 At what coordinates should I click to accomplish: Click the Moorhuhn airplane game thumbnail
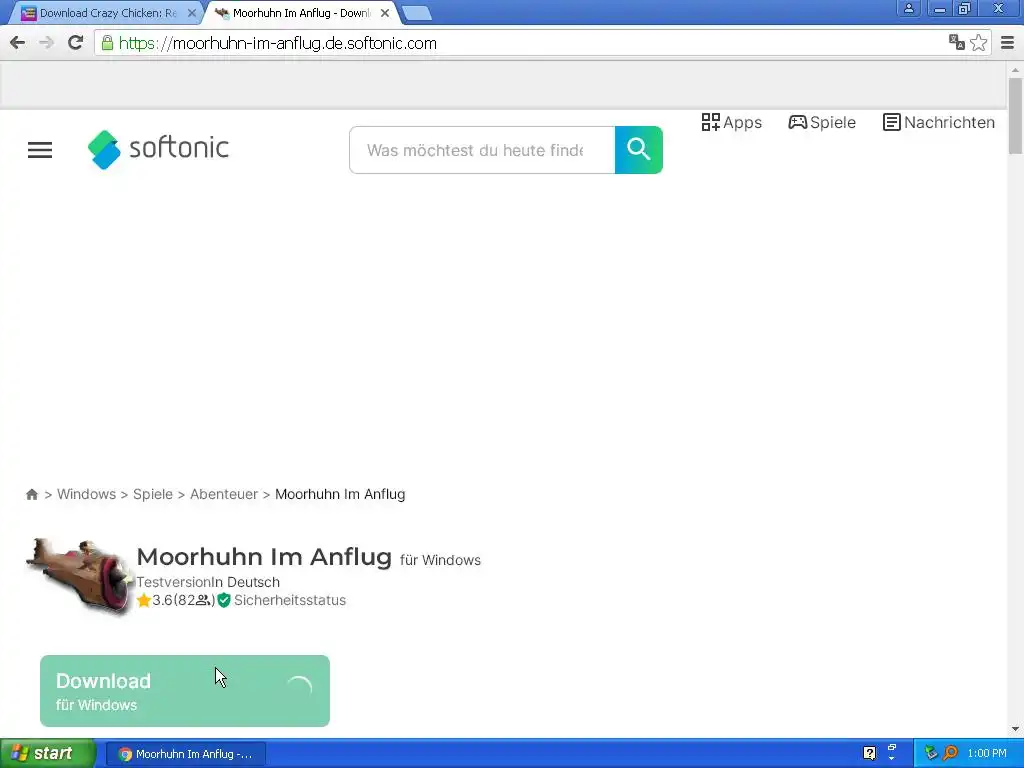click(79, 576)
